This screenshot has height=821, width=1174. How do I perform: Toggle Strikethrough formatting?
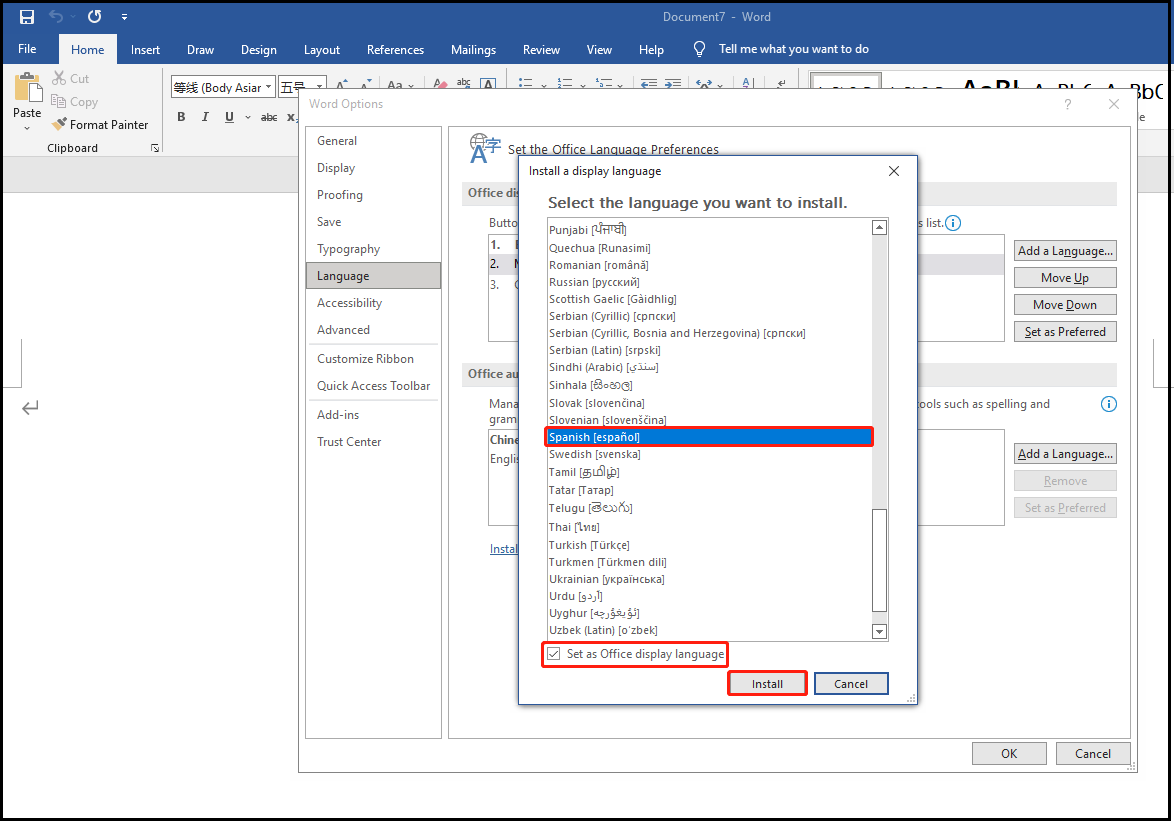tap(269, 116)
